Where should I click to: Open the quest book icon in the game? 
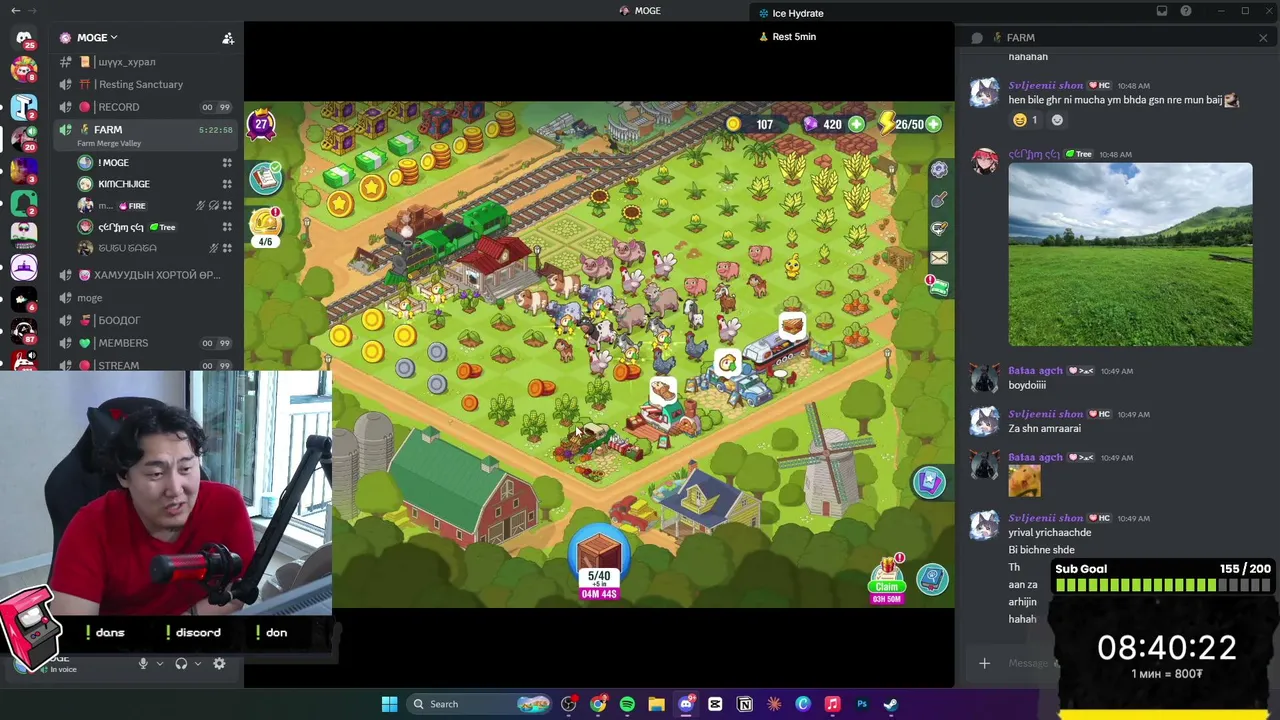pos(266,178)
